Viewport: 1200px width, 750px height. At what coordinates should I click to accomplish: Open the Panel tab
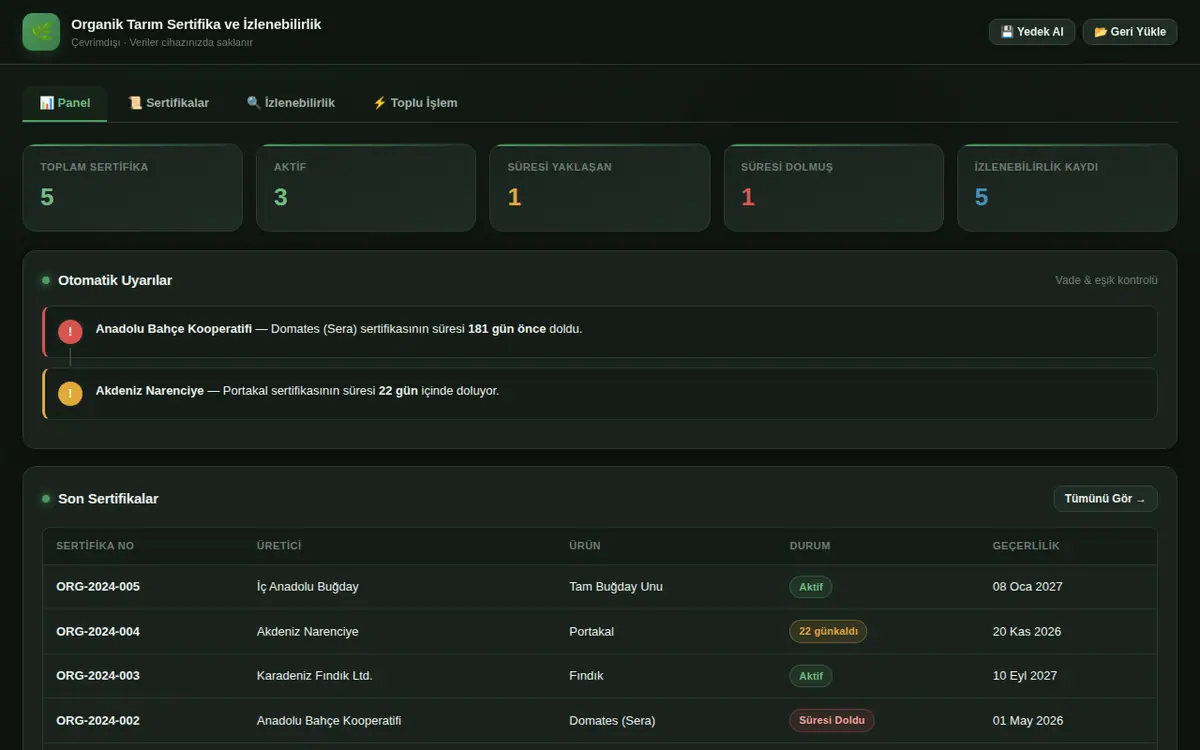65,103
